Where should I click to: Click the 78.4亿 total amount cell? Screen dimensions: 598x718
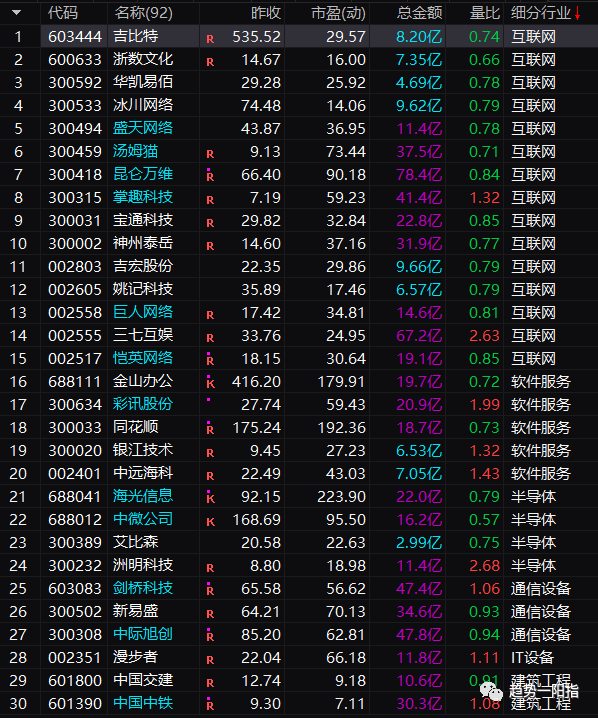point(419,174)
